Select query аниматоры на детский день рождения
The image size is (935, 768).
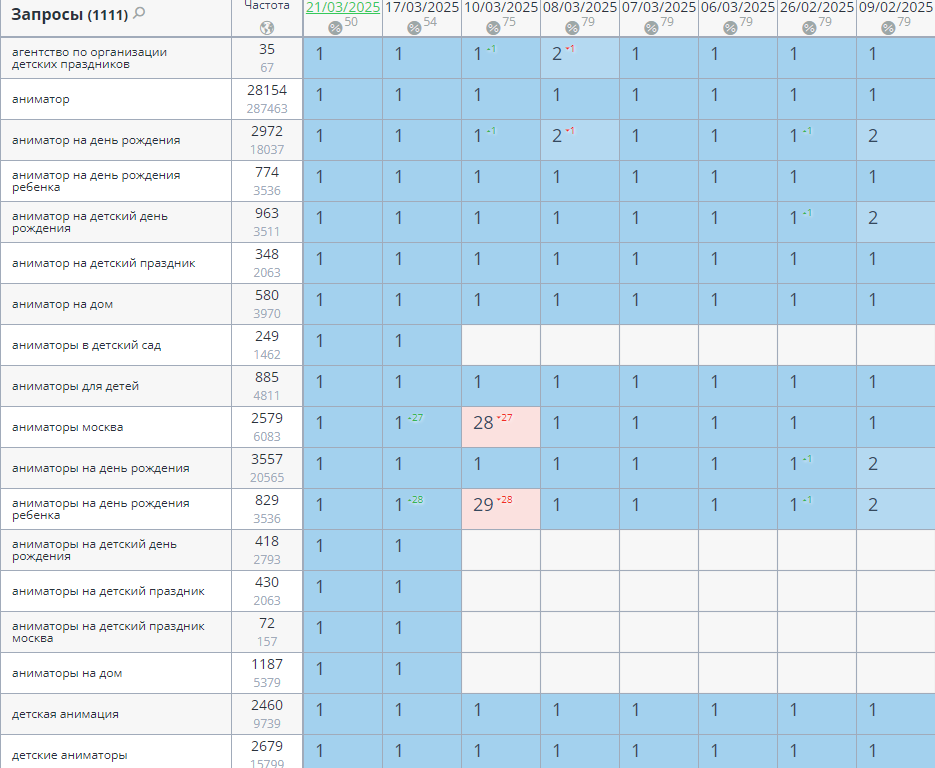click(94, 550)
